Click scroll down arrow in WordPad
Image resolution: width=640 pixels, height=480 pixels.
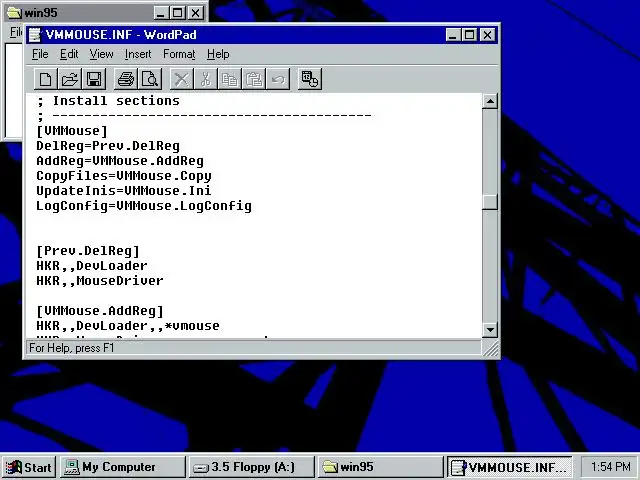click(490, 329)
